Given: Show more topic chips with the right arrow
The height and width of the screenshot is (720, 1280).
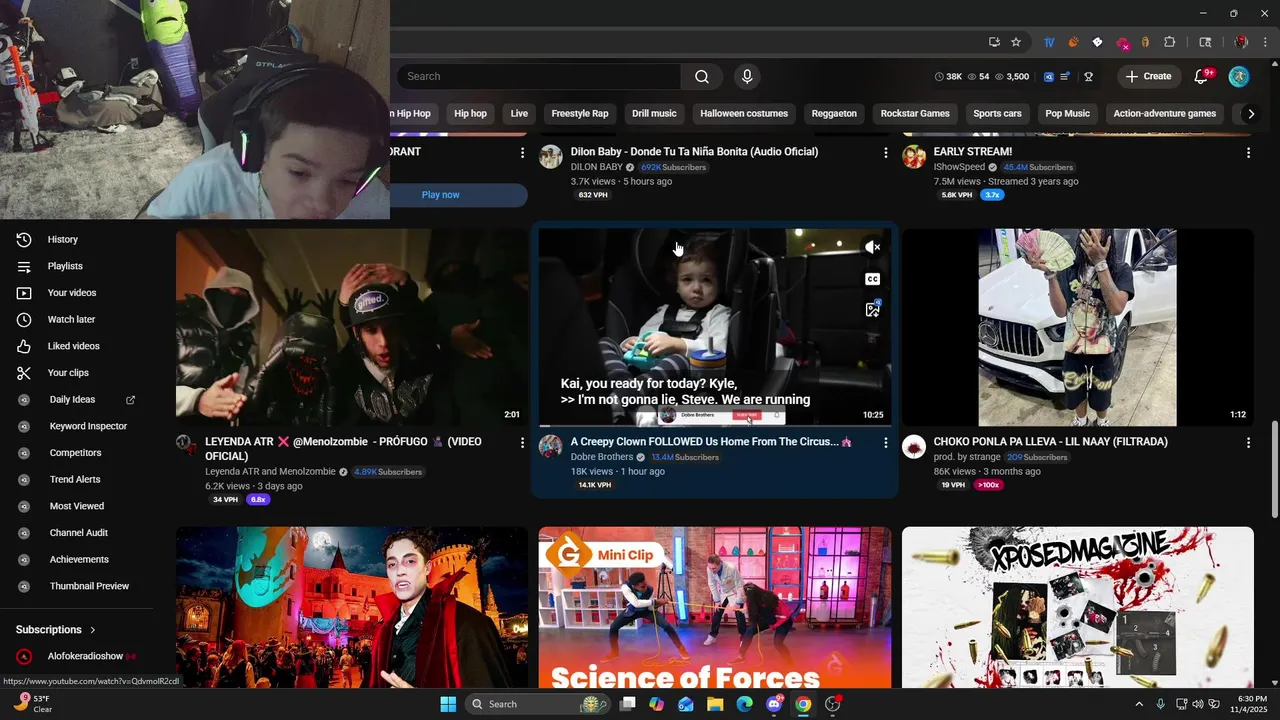Looking at the screenshot, I should (1250, 114).
